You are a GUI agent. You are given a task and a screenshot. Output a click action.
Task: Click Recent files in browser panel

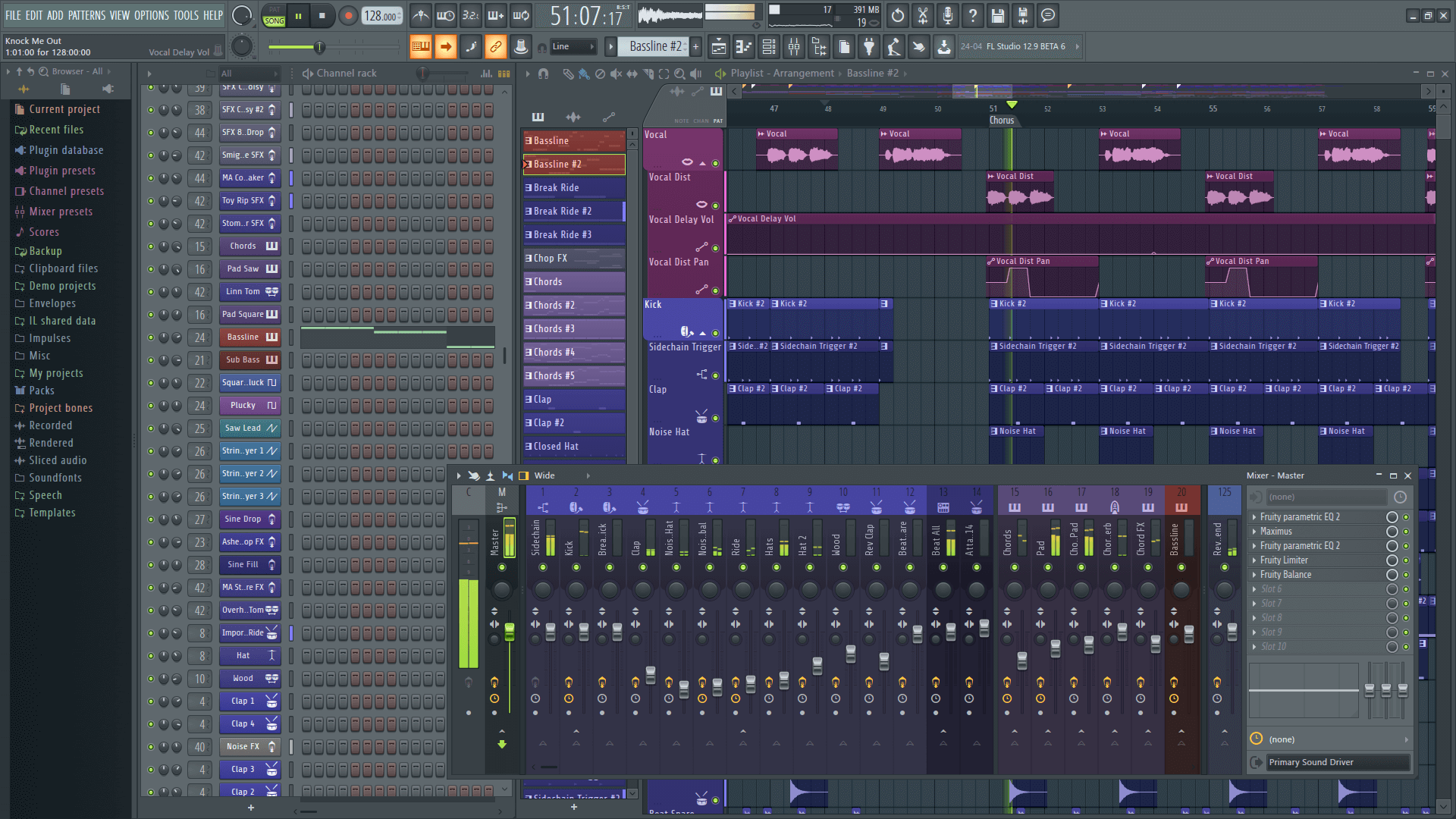click(x=57, y=129)
